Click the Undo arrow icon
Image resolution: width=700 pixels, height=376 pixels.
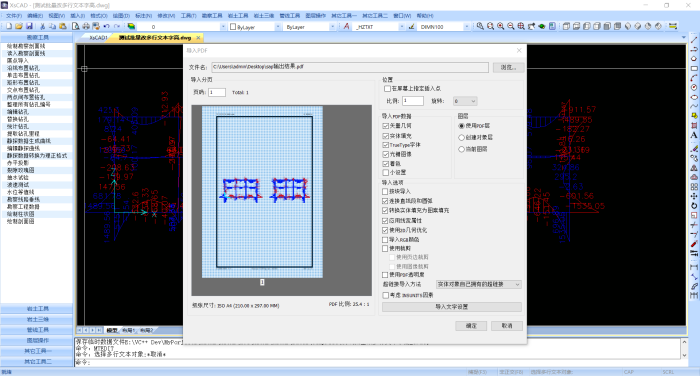pos(107,27)
